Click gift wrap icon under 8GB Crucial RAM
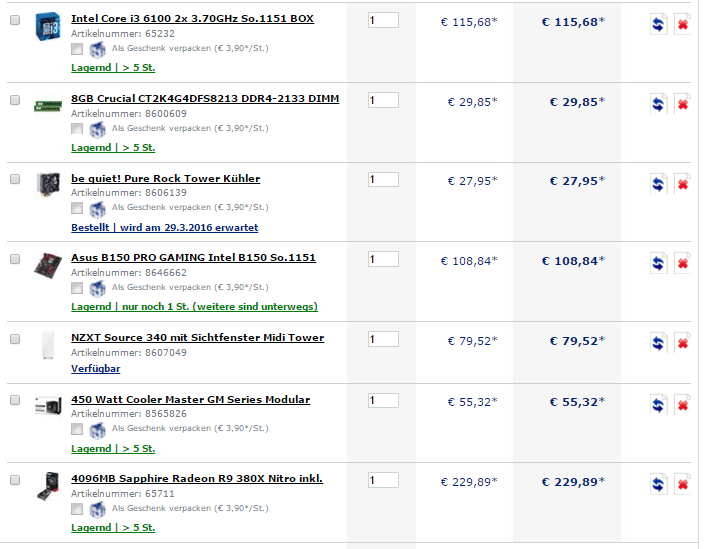Viewport: 708px width, 549px height. point(97,129)
